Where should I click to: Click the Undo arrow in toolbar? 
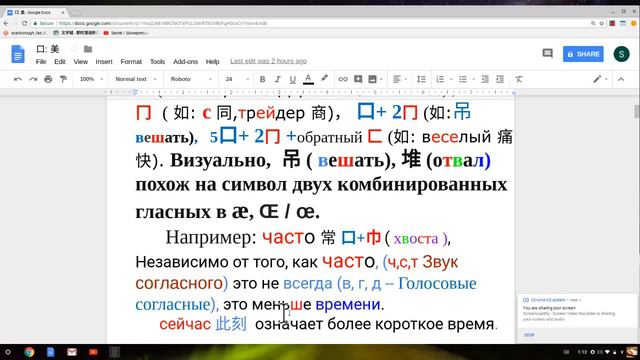pyautogui.click(x=18, y=79)
